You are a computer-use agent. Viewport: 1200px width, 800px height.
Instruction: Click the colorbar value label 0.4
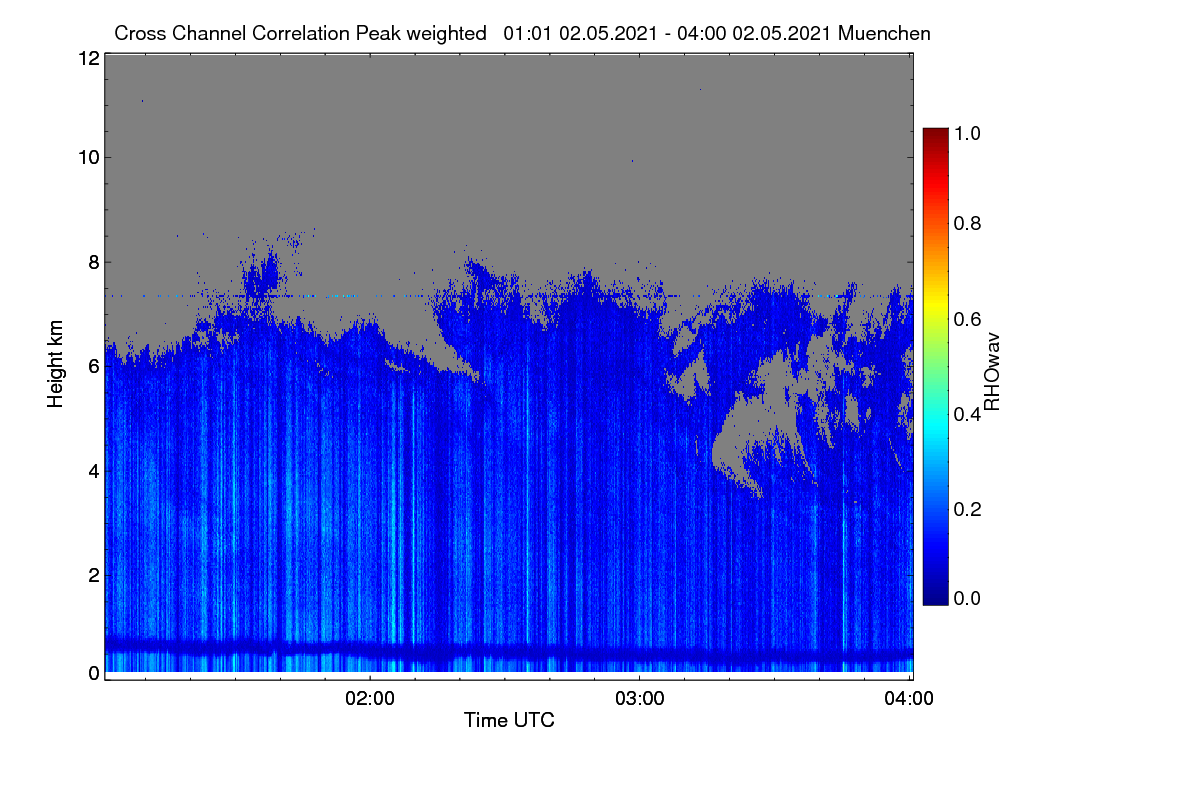[968, 414]
